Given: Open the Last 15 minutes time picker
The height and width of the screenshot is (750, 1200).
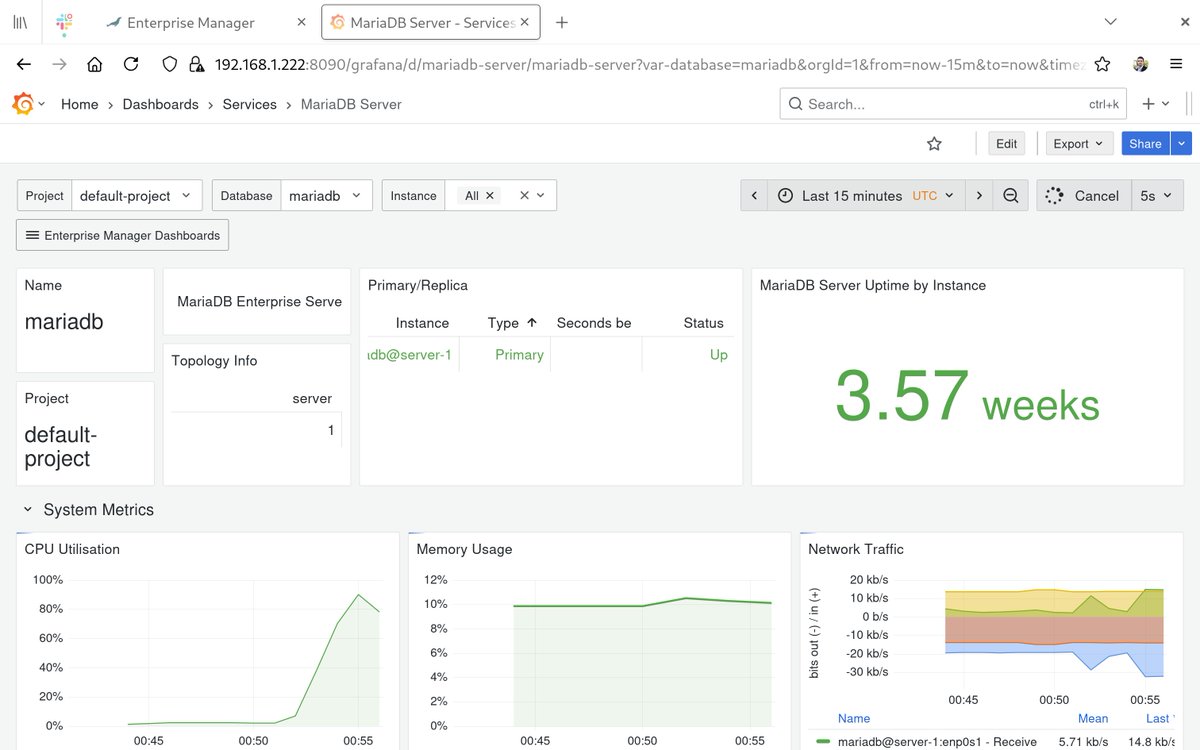Looking at the screenshot, I should (x=867, y=196).
